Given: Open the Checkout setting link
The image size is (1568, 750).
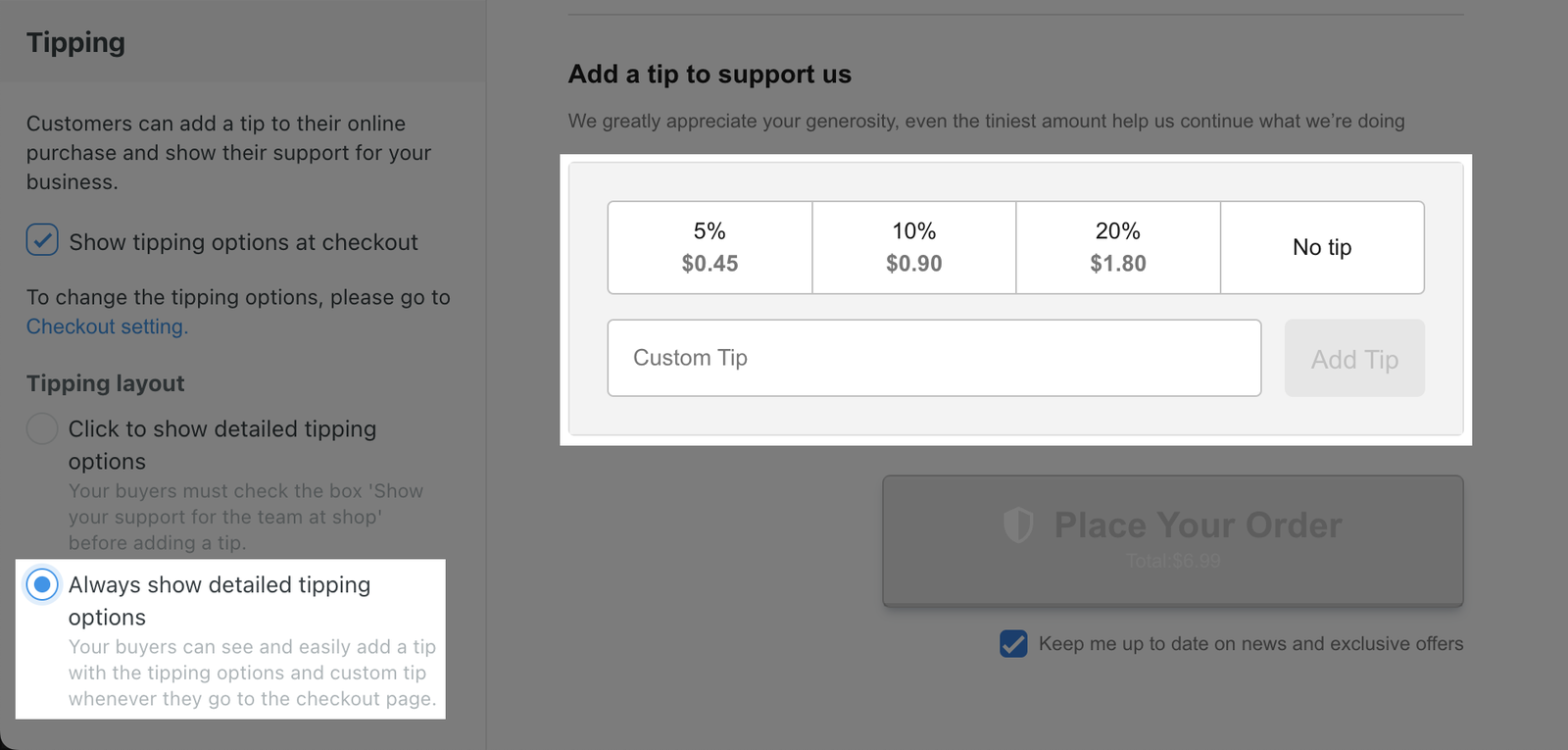Looking at the screenshot, I should coord(107,326).
